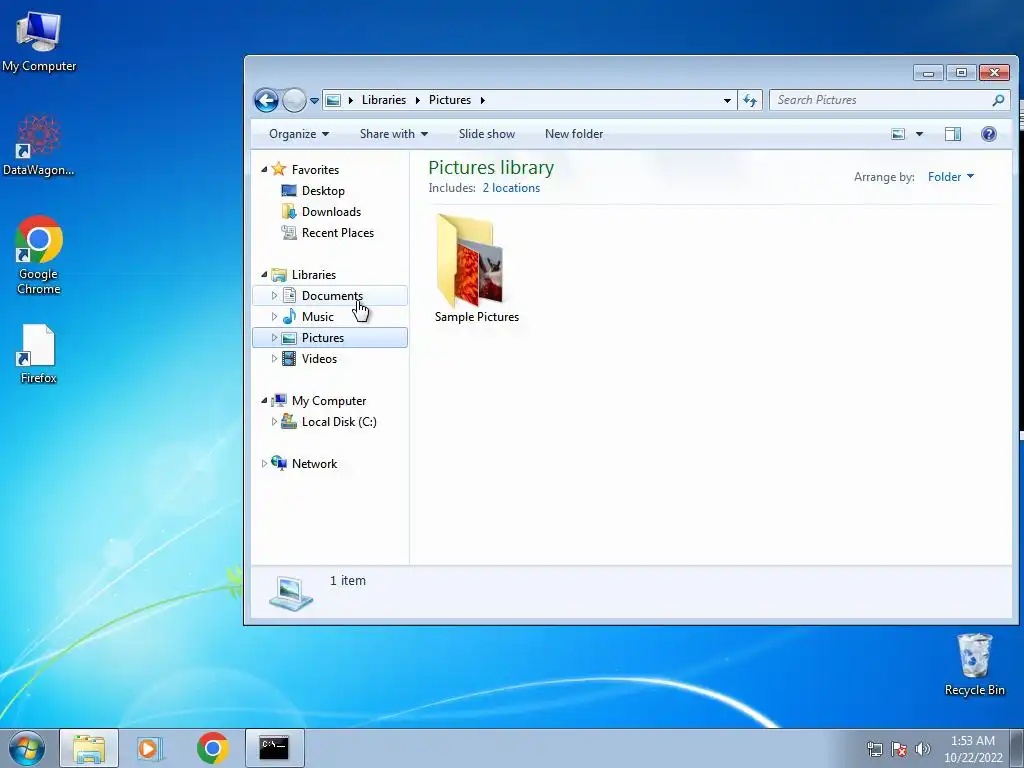Open the Share with menu
The image size is (1024, 768).
coord(393,134)
